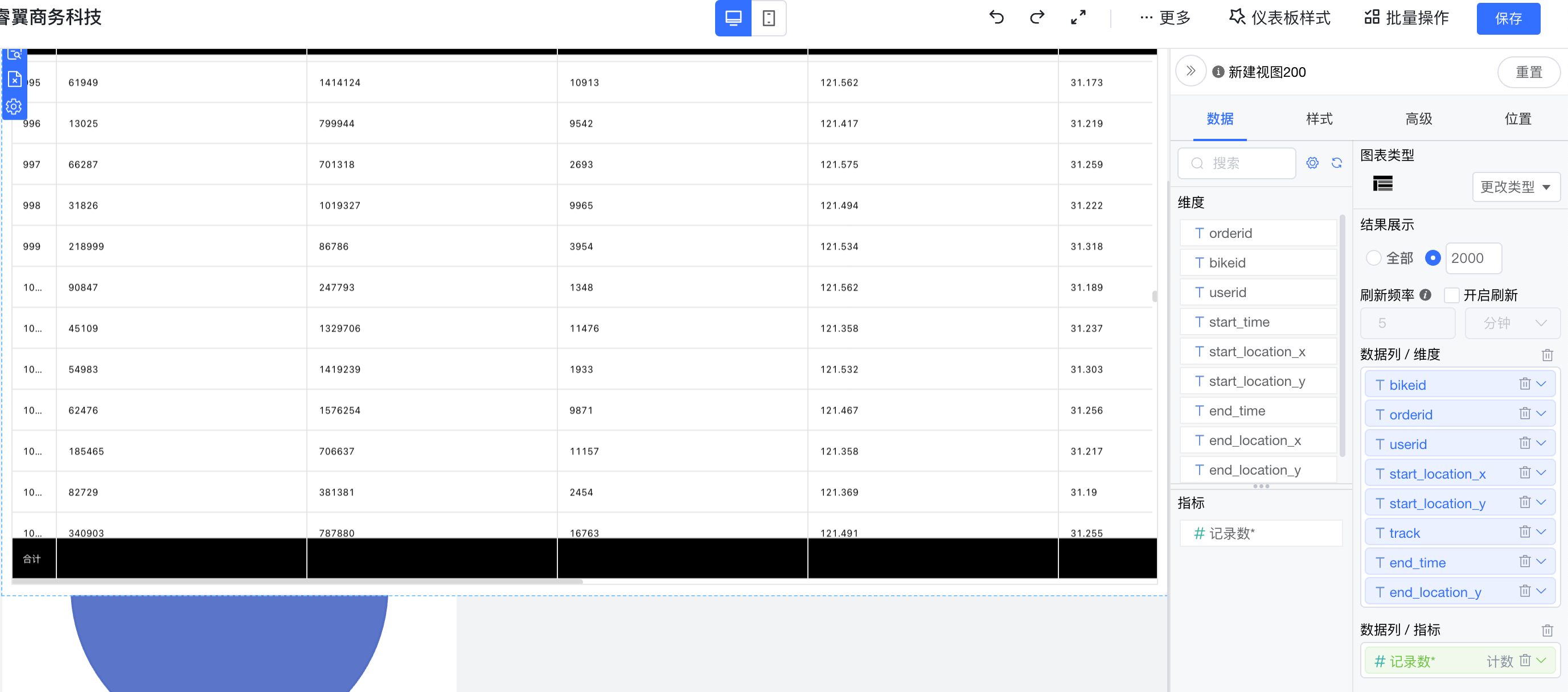1568x692 pixels.
Task: Click the undo icon in the top toolbar
Action: (996, 18)
